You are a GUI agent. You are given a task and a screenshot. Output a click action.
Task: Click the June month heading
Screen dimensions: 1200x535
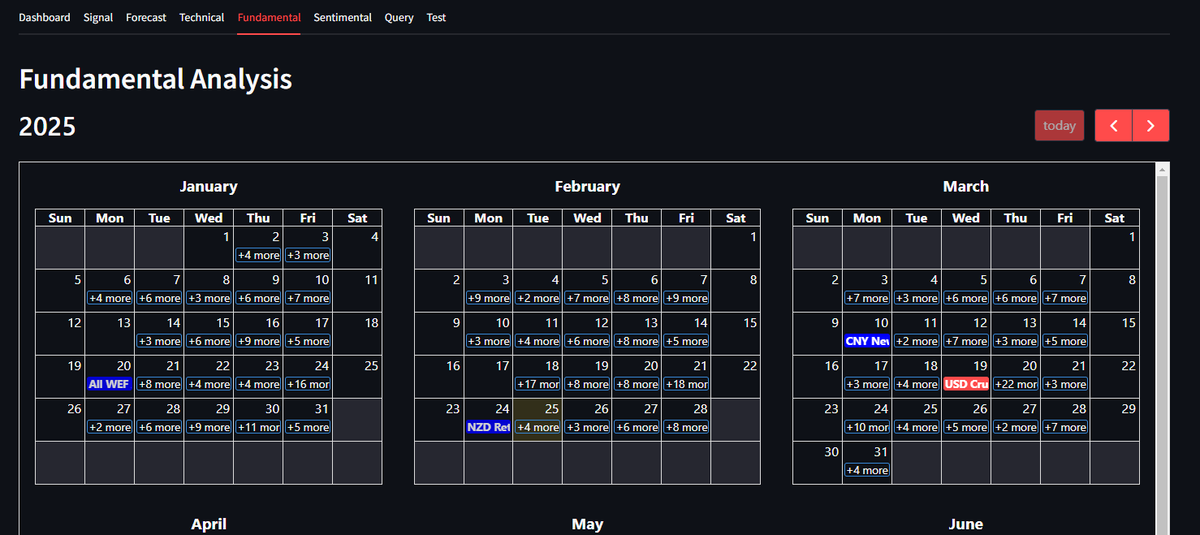pos(966,524)
